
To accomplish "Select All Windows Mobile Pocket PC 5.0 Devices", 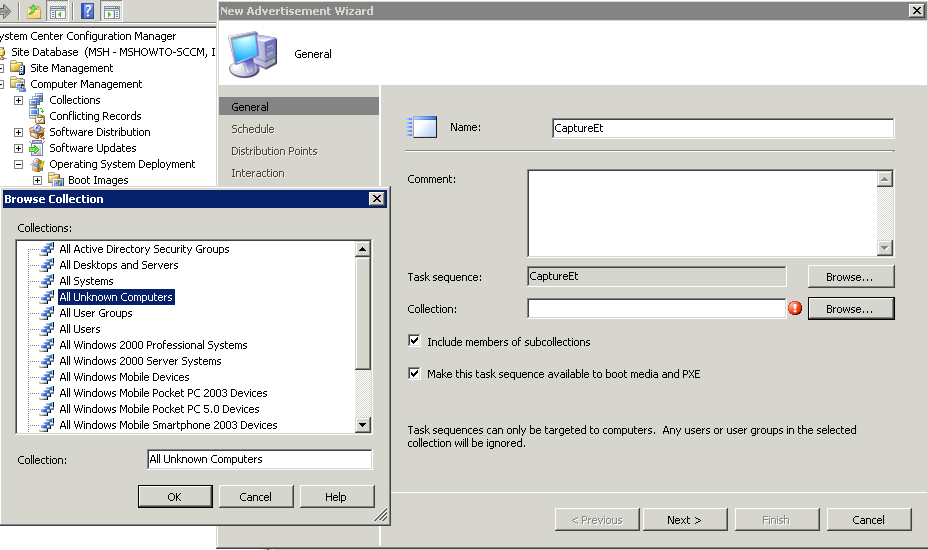I will (x=159, y=409).
